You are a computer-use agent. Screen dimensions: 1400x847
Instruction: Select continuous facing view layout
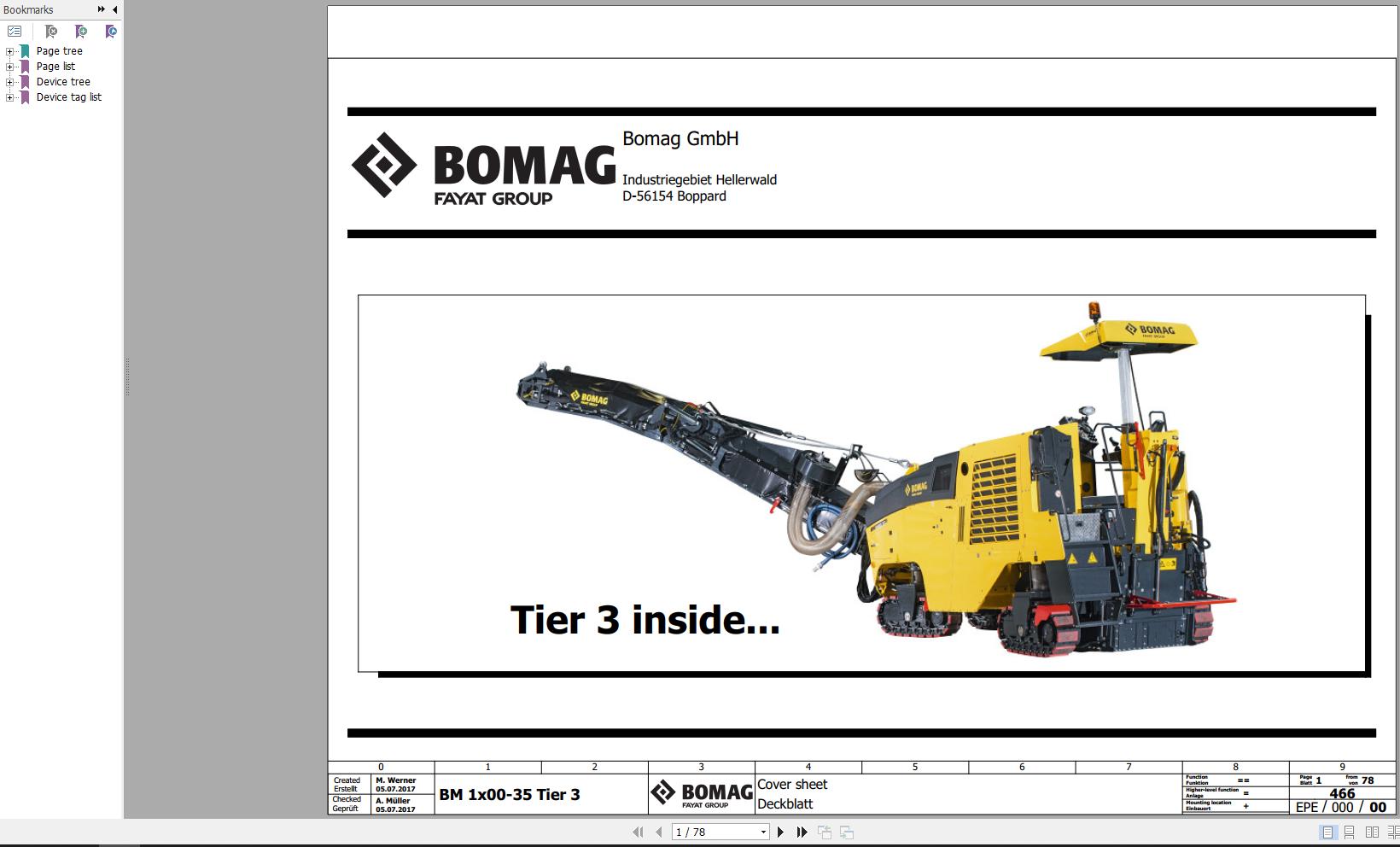coord(1392,832)
